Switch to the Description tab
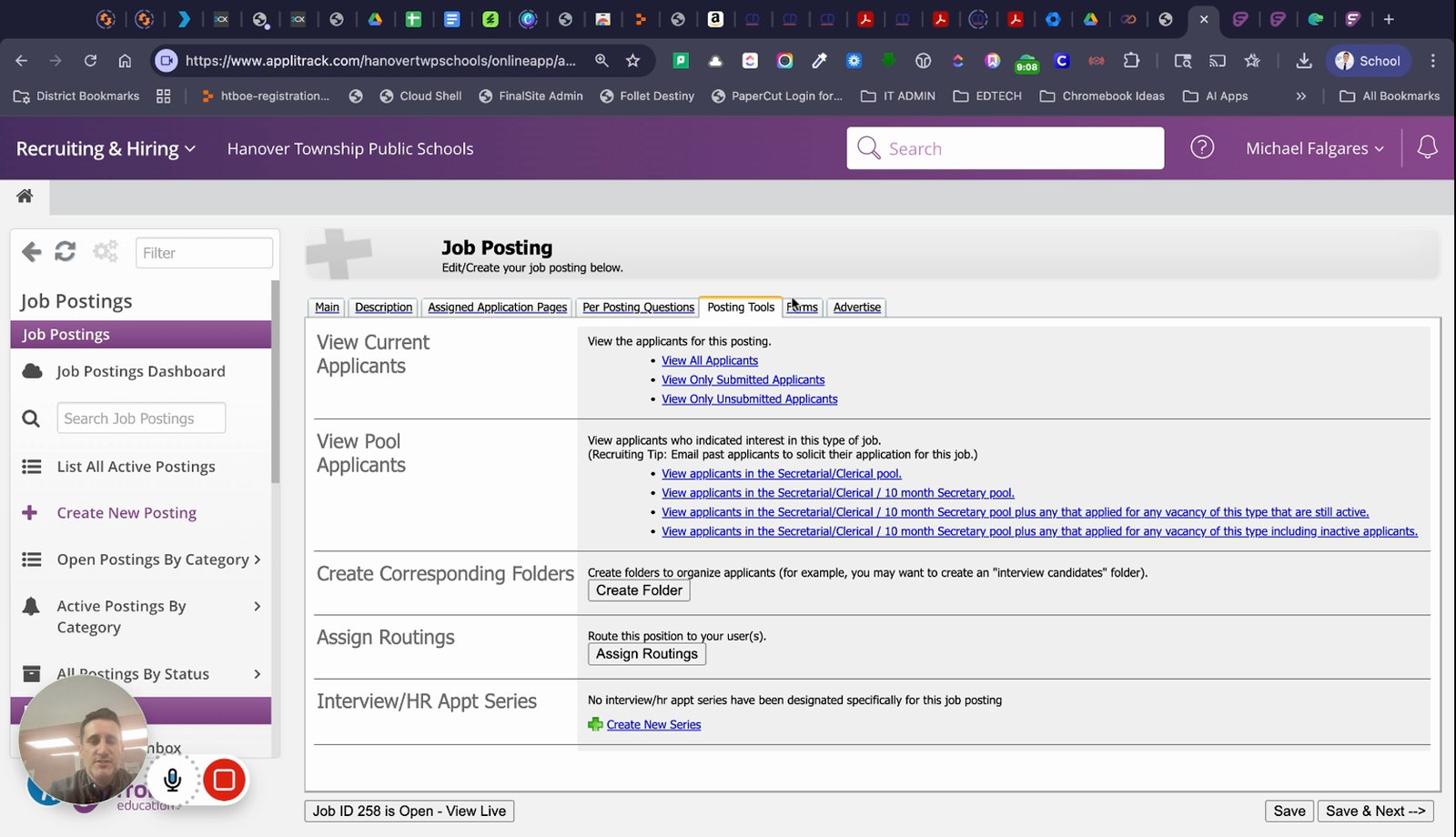 tap(383, 308)
